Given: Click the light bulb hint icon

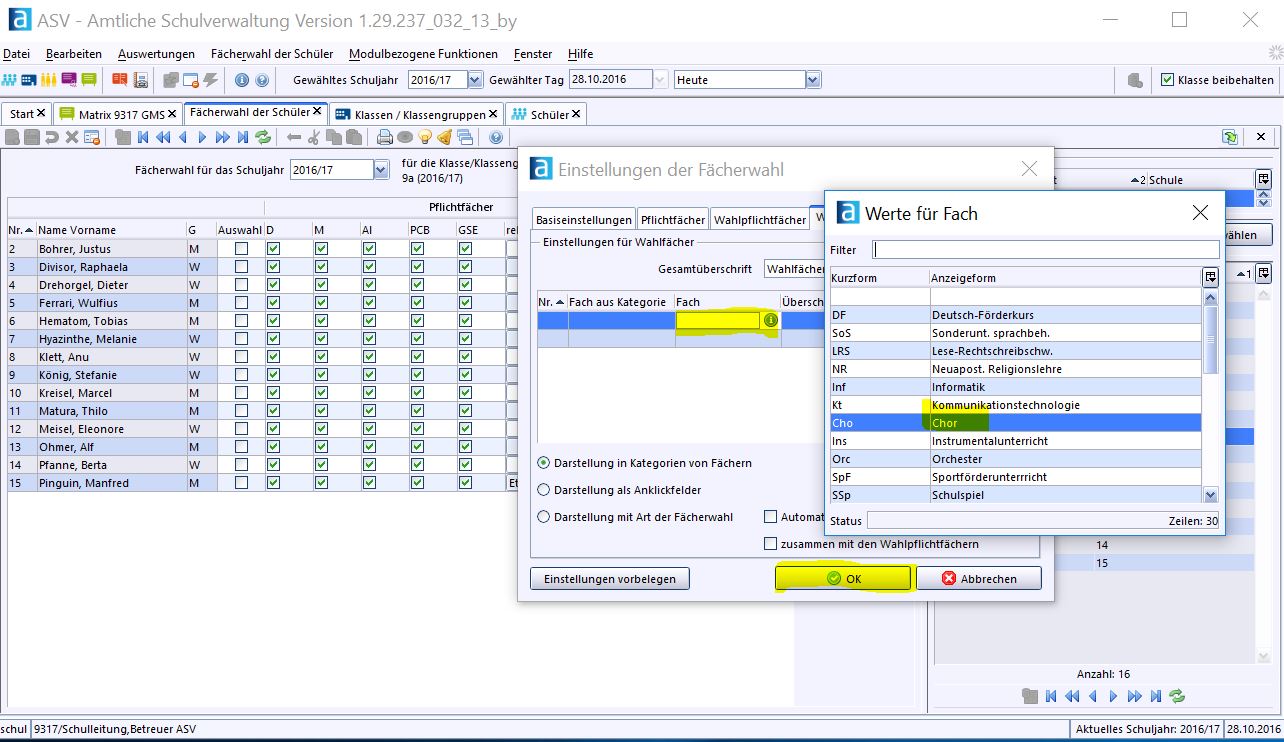Looking at the screenshot, I should pyautogui.click(x=424, y=137).
